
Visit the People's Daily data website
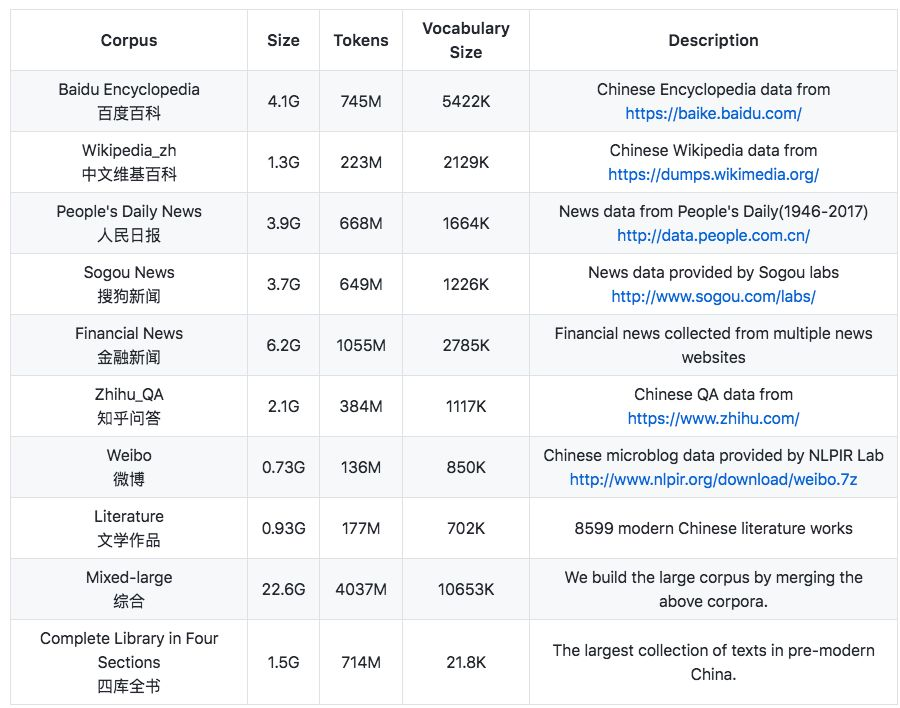pos(713,234)
